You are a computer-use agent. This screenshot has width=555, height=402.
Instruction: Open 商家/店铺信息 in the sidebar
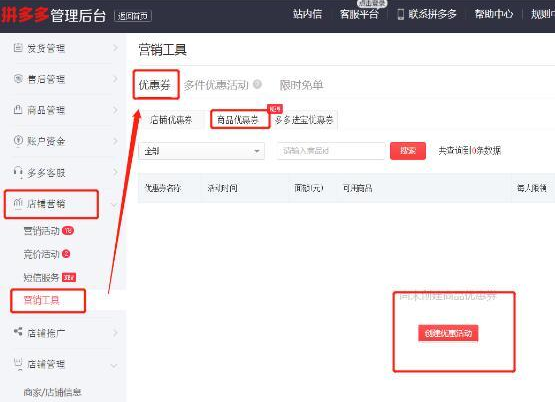tap(52, 392)
